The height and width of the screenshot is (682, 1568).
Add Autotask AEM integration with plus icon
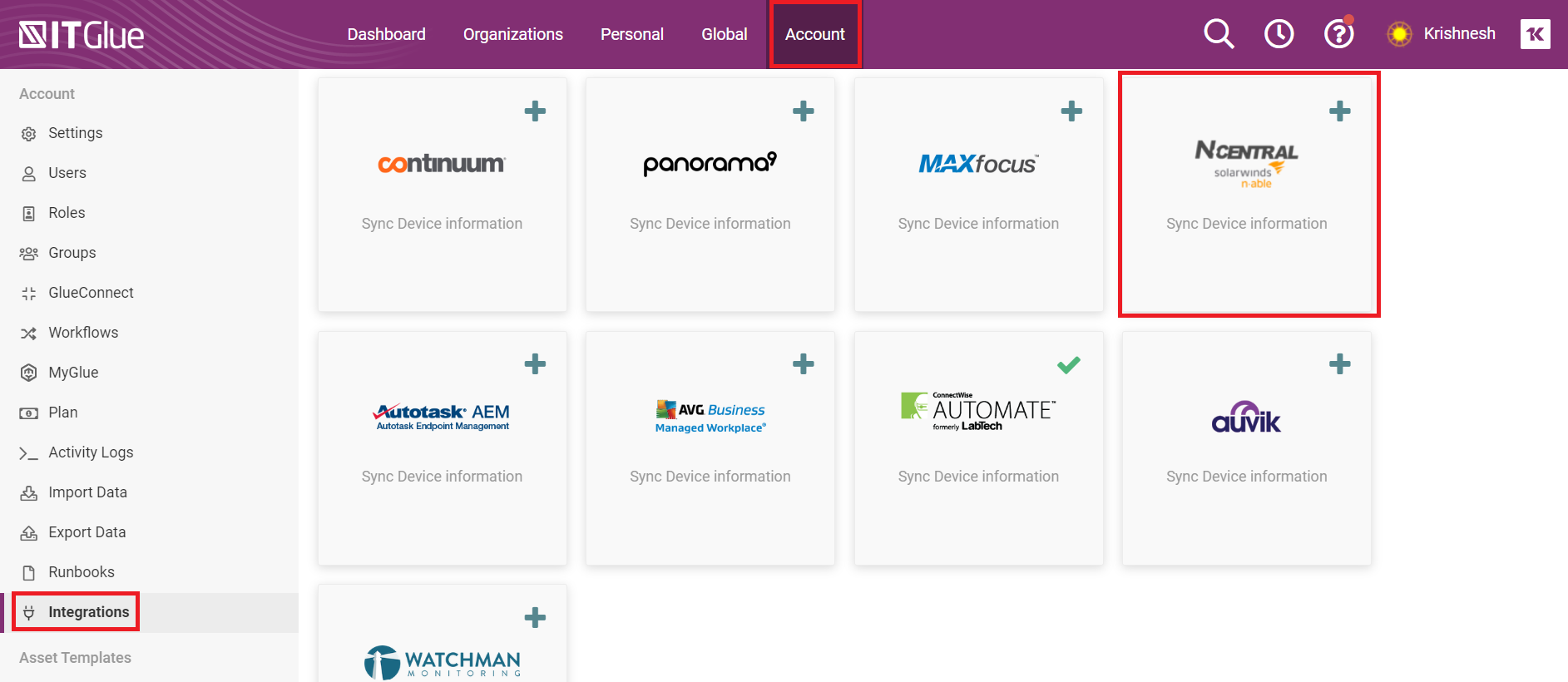pos(535,363)
